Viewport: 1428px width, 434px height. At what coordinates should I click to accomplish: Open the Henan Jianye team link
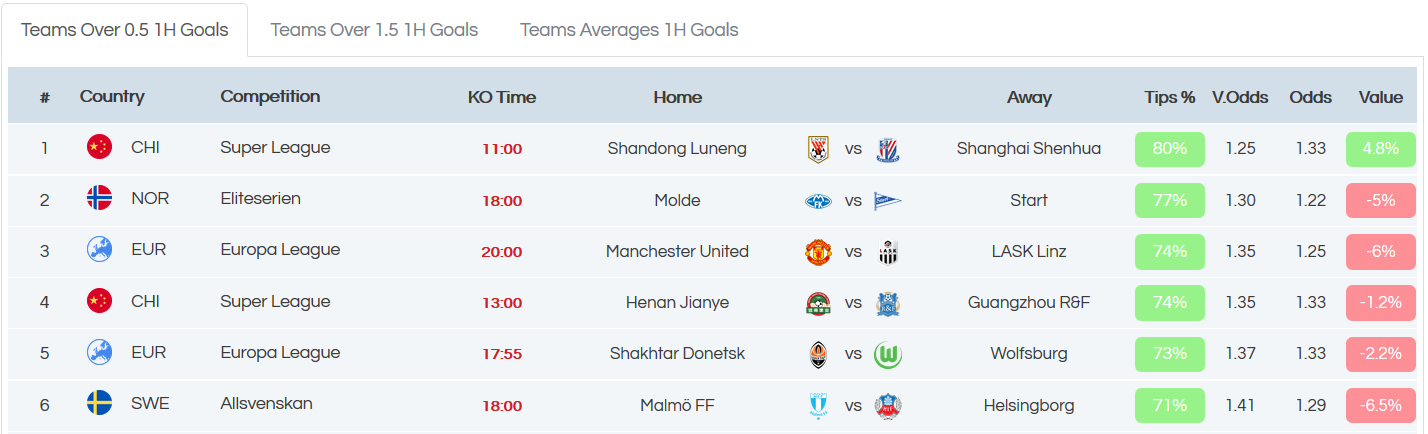pyautogui.click(x=677, y=302)
